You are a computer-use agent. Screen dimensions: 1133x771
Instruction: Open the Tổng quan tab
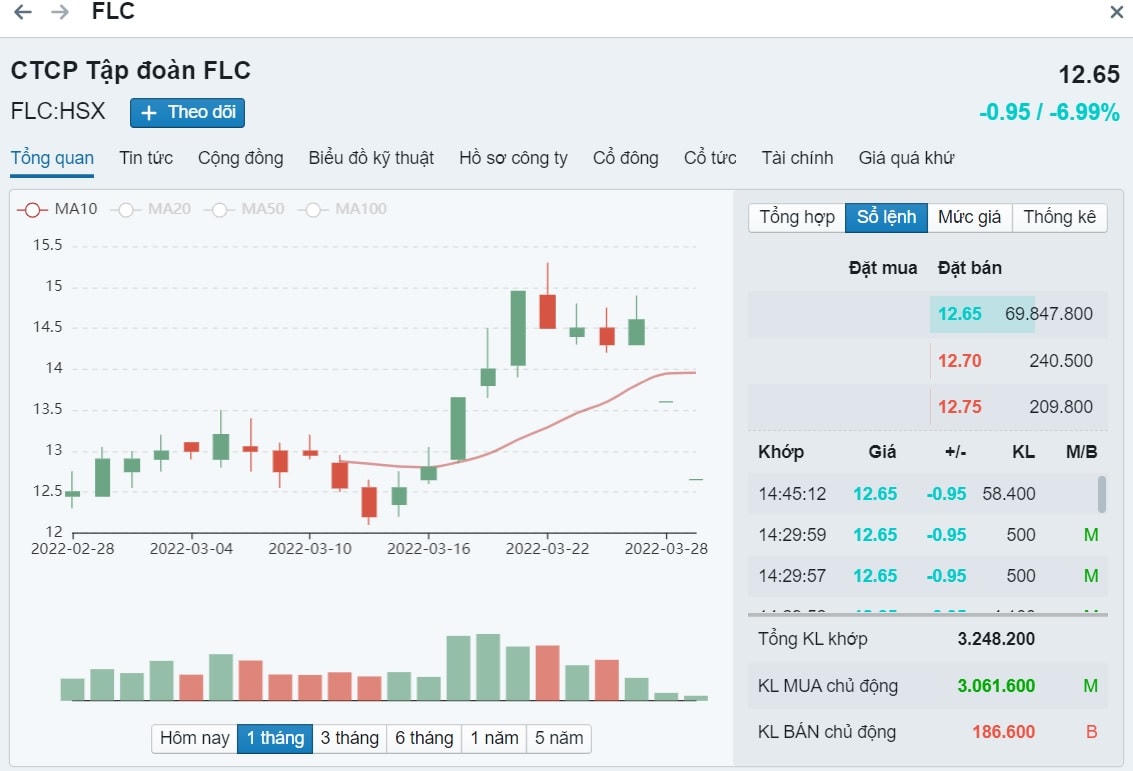coord(52,158)
